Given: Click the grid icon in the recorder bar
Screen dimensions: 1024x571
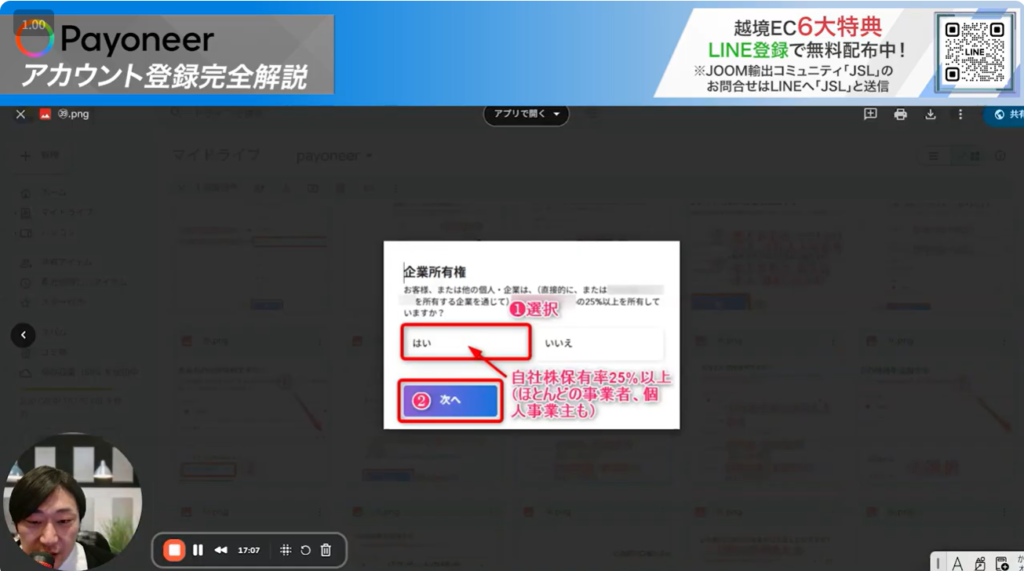Looking at the screenshot, I should click(285, 550).
